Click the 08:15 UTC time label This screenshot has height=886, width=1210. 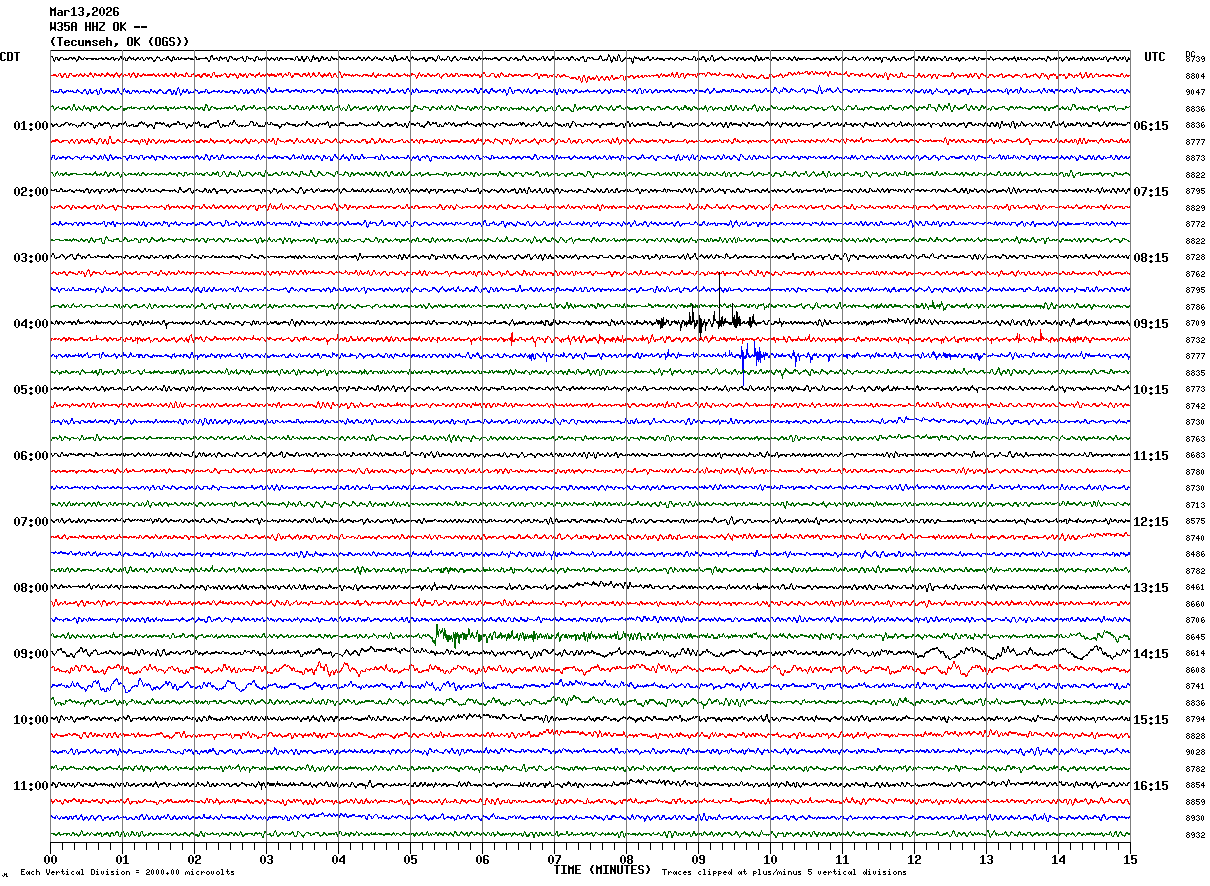(x=1151, y=258)
